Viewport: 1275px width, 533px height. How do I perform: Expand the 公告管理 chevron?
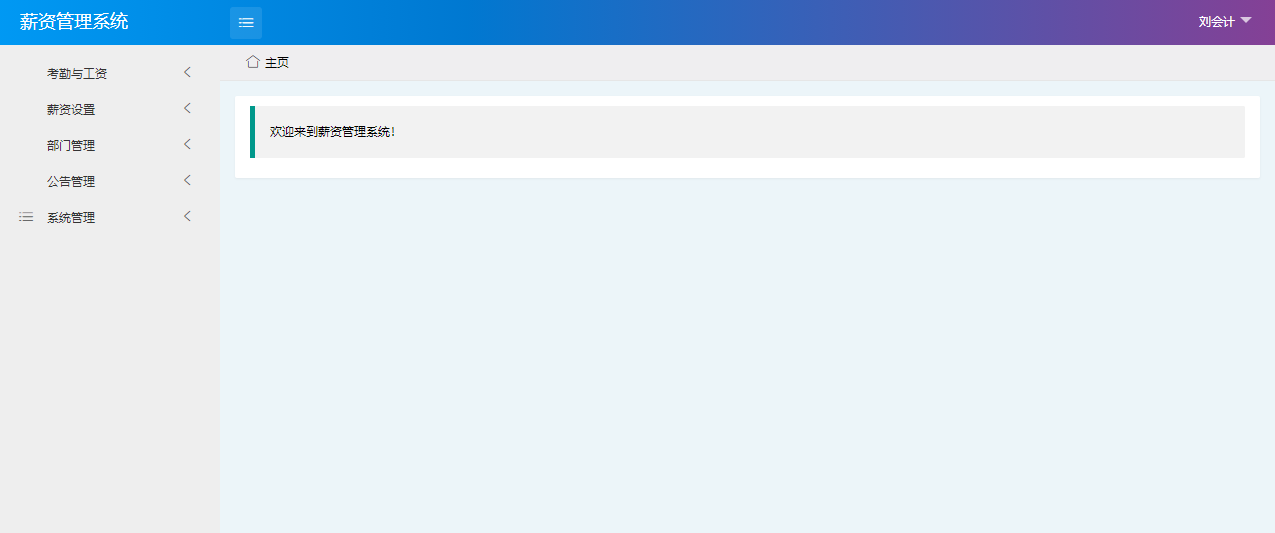click(x=187, y=180)
